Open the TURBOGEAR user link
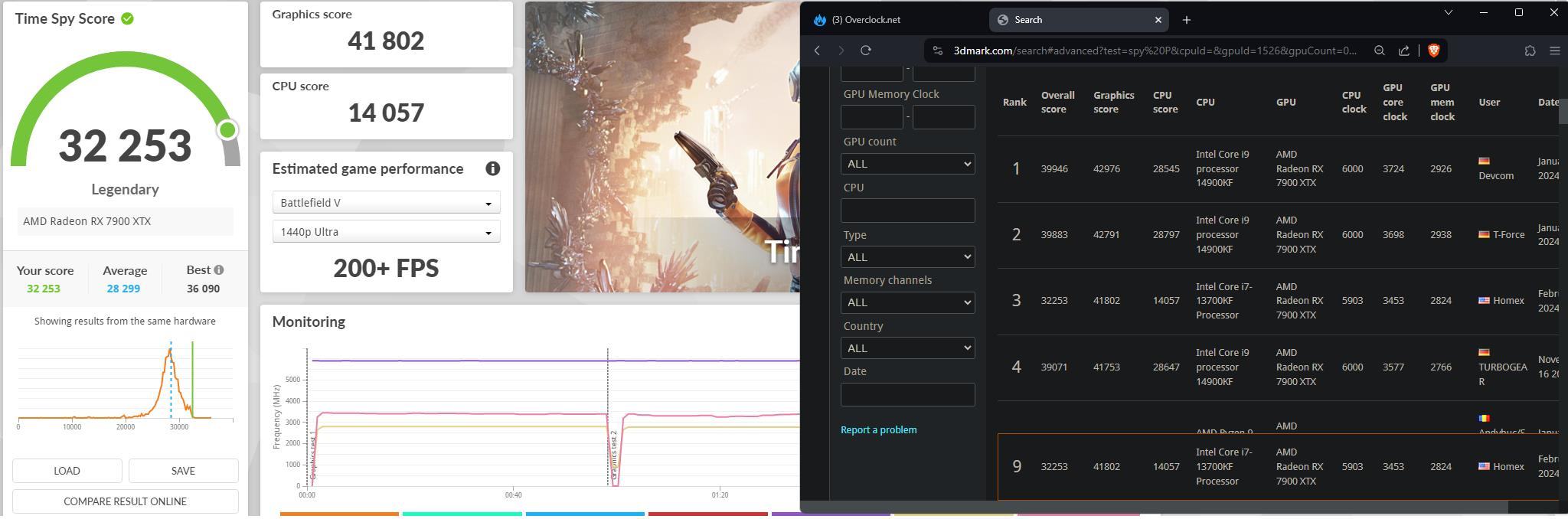This screenshot has width=1568, height=519. pyautogui.click(x=1502, y=374)
